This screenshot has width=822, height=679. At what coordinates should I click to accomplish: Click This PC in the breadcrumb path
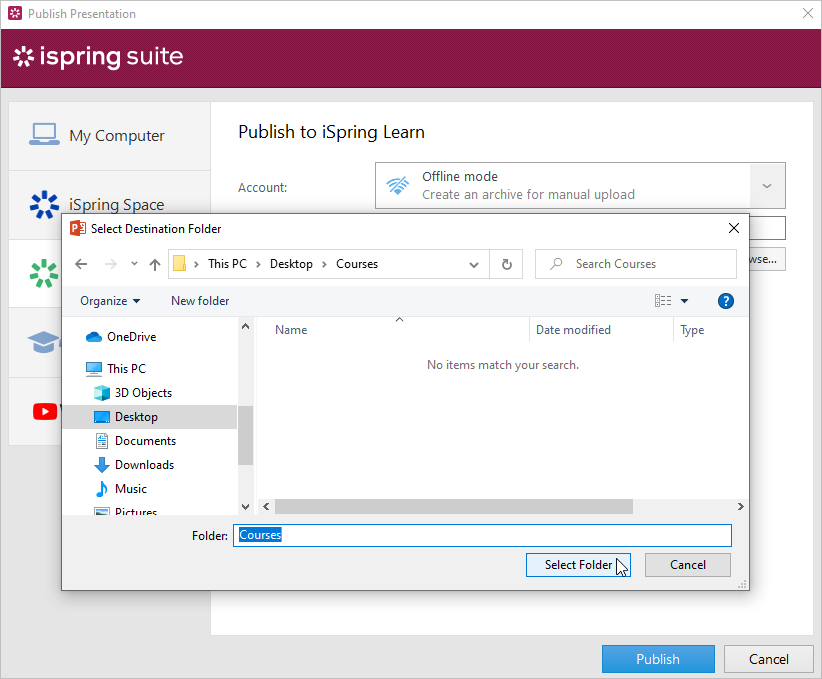(x=227, y=264)
